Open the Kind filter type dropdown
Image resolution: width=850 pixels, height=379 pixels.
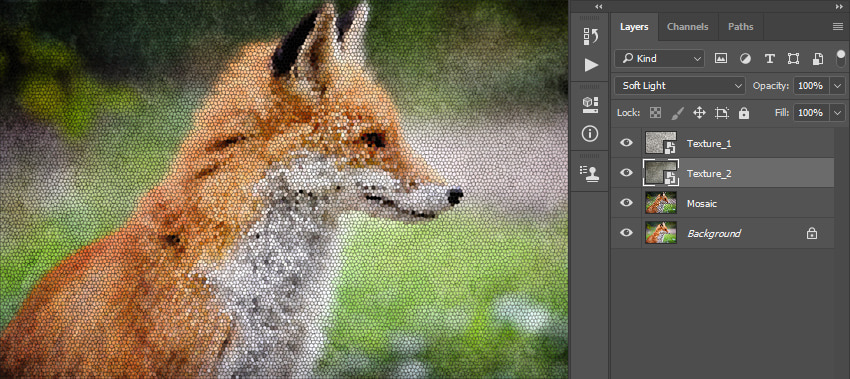[x=660, y=59]
